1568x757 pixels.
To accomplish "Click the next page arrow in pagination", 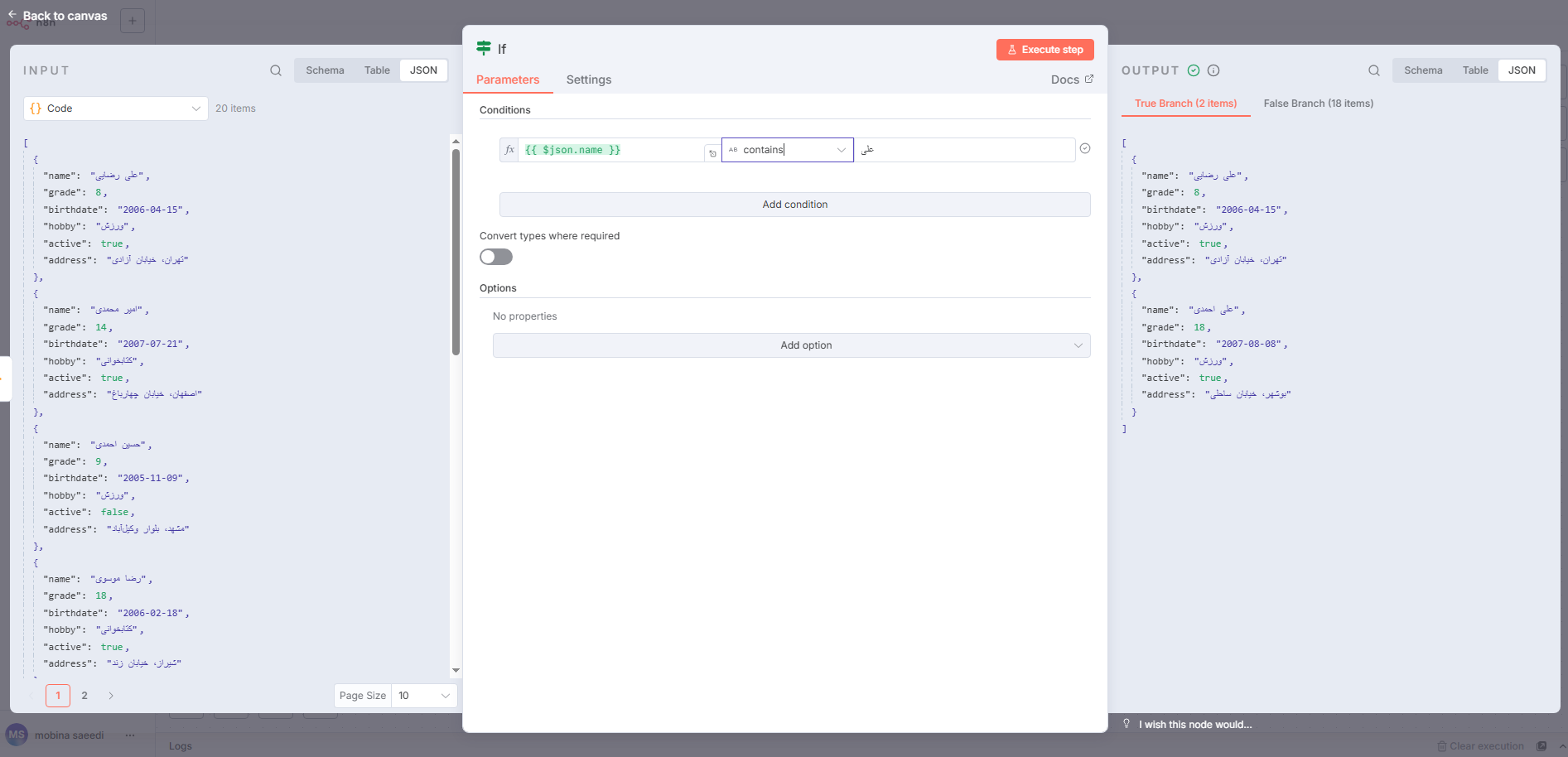I will click(111, 696).
